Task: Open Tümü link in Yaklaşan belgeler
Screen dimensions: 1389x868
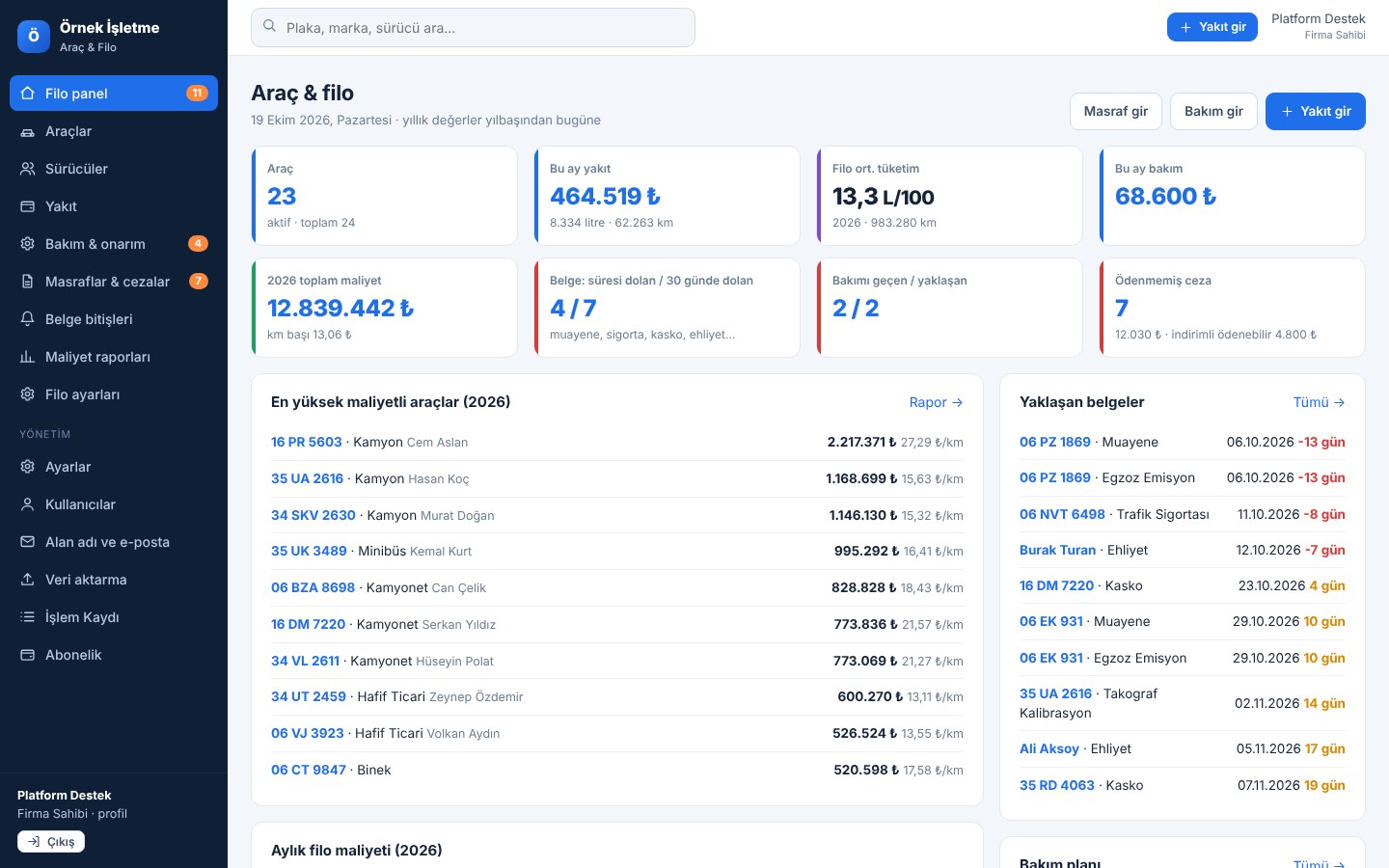Action: [x=1319, y=402]
